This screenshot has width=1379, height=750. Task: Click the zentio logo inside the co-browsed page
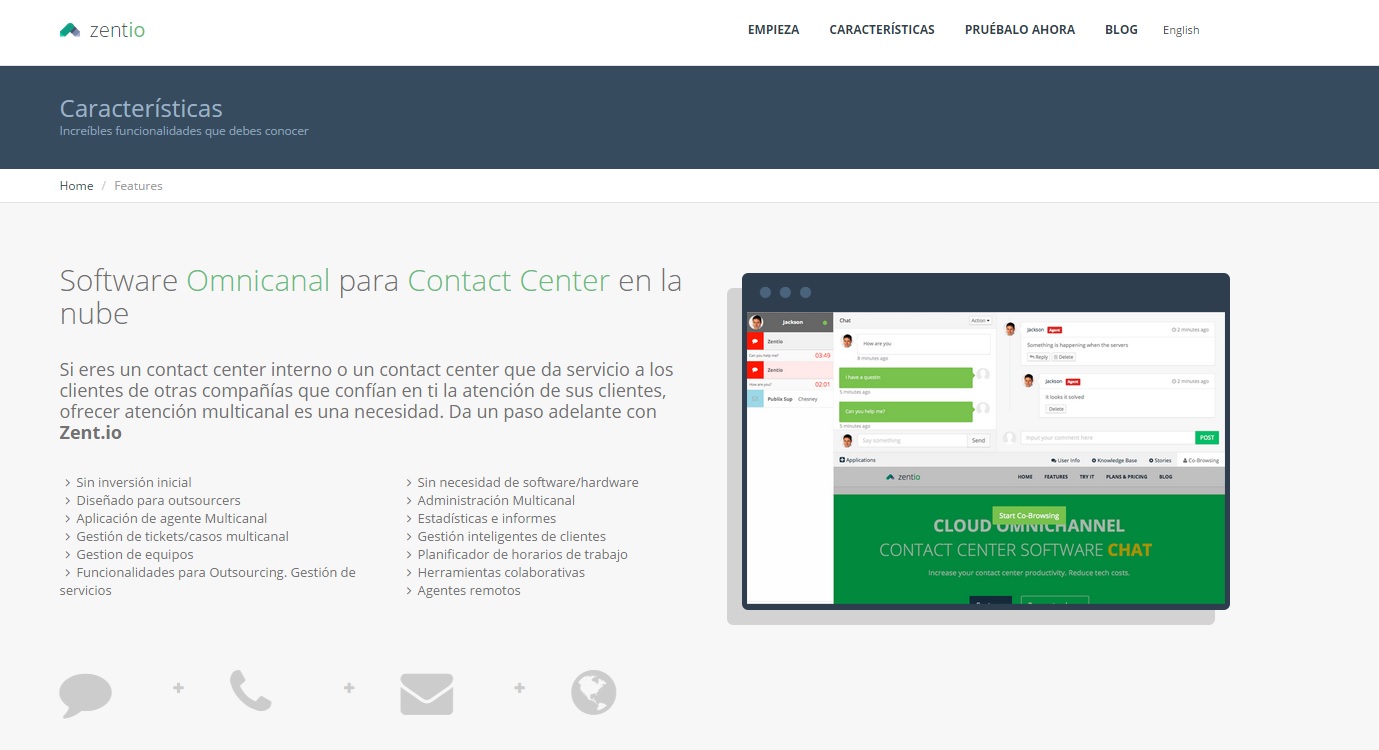click(903, 477)
